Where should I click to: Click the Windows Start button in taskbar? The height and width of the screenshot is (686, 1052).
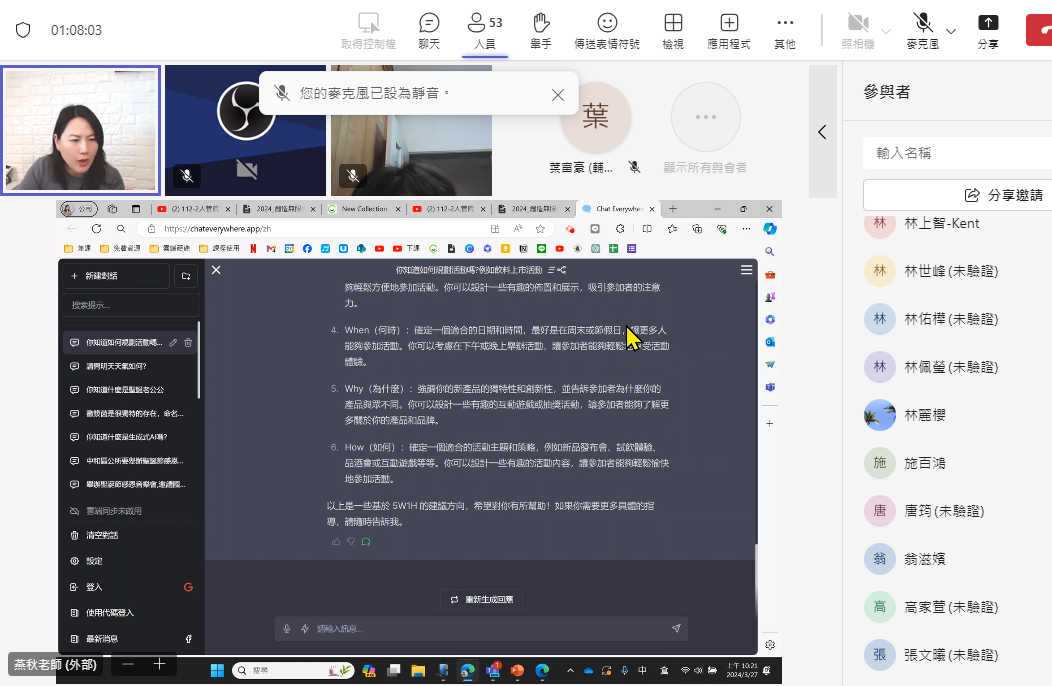pos(217,671)
